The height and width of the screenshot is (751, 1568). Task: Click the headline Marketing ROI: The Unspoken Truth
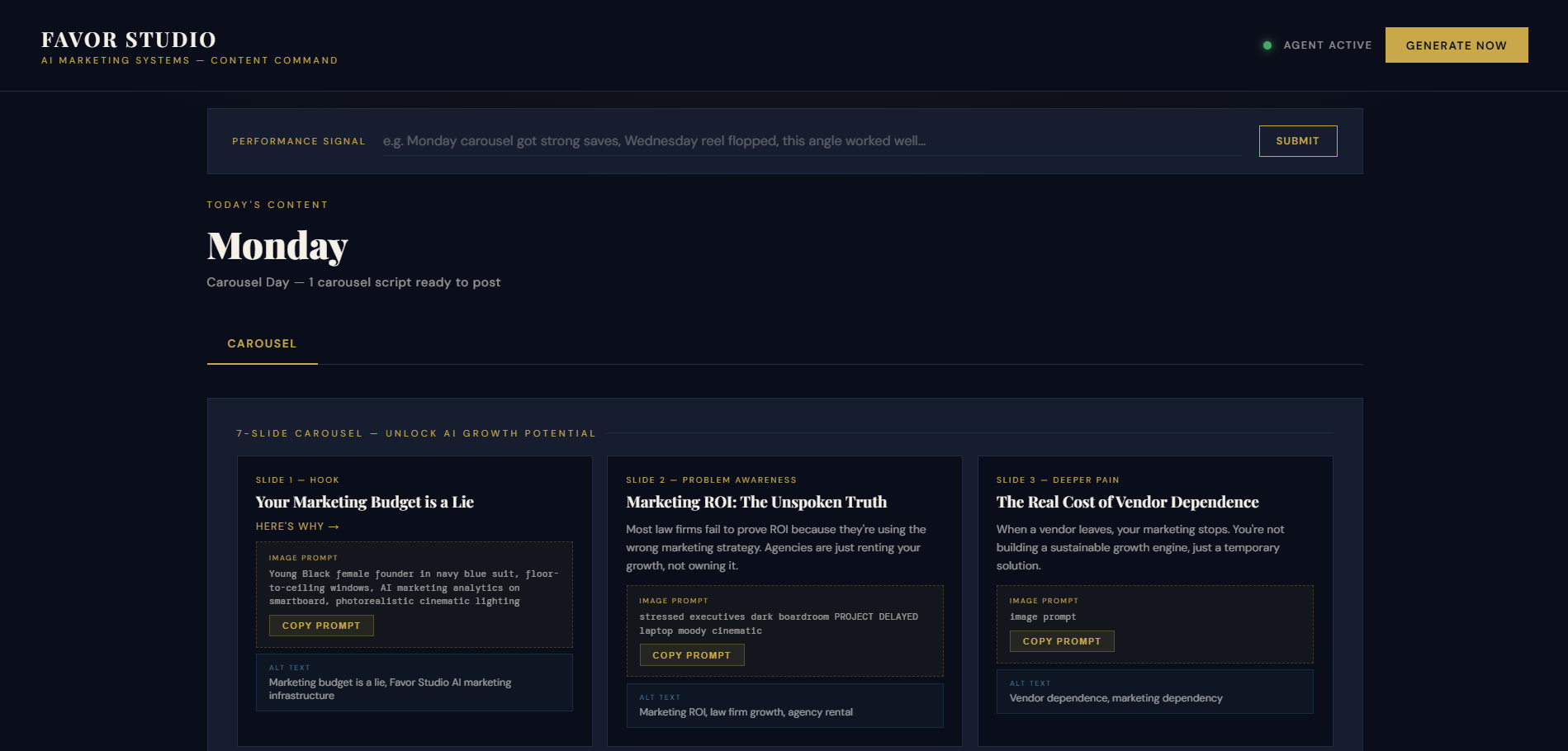(756, 502)
